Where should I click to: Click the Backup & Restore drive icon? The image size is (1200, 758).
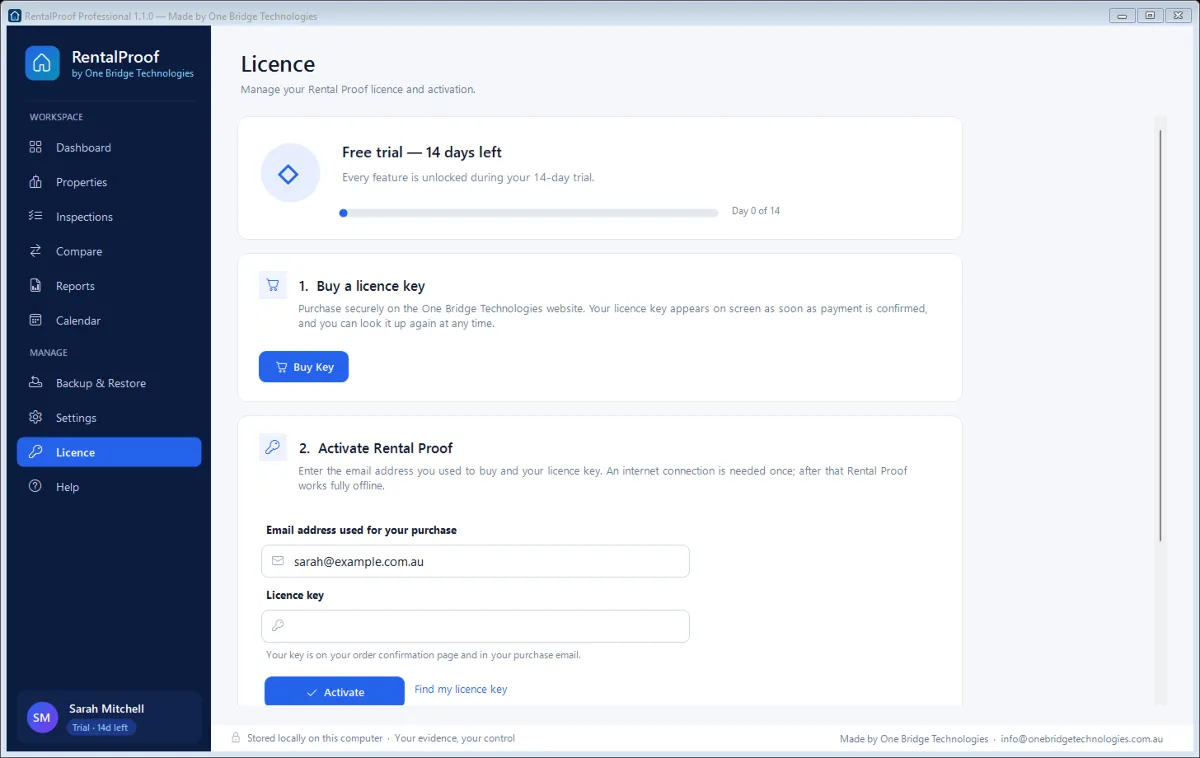coord(36,383)
